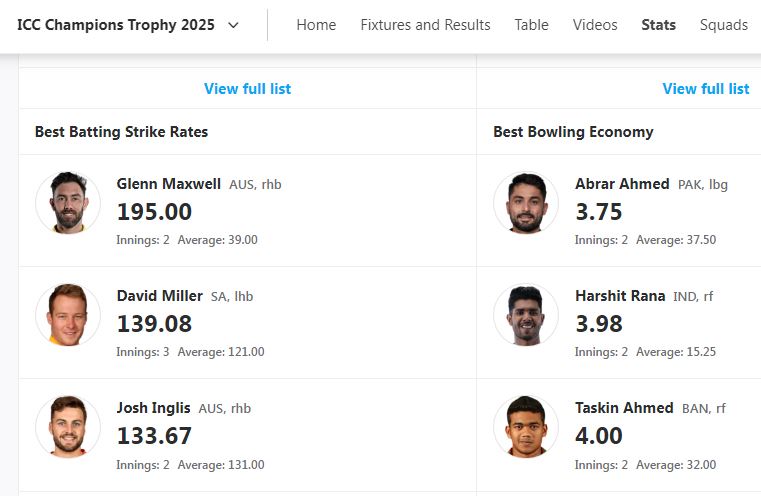
Task: Click Glenn Maxwell's profile photo
Action: click(x=68, y=204)
